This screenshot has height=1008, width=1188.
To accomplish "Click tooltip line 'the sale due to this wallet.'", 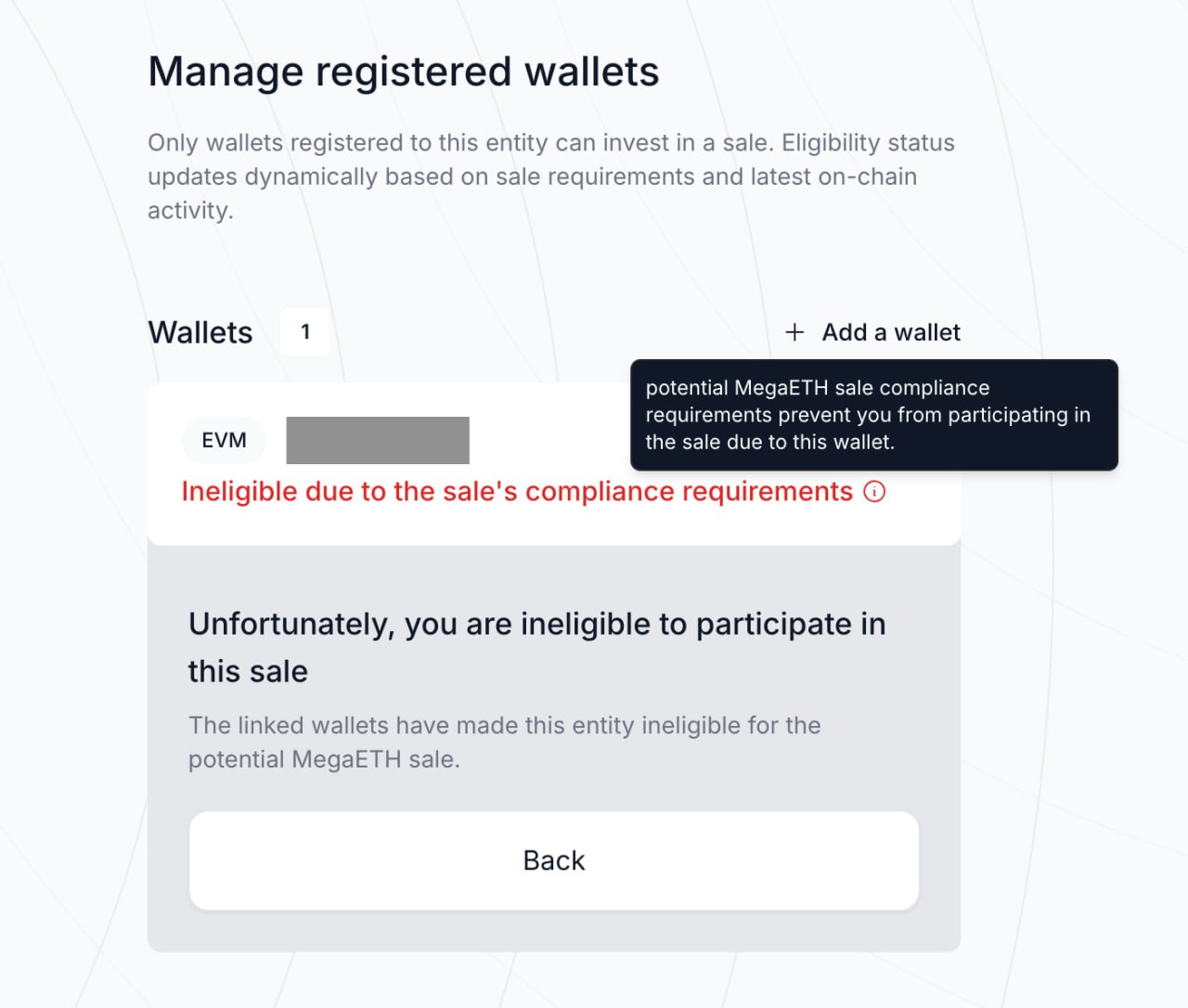I will pos(769,442).
